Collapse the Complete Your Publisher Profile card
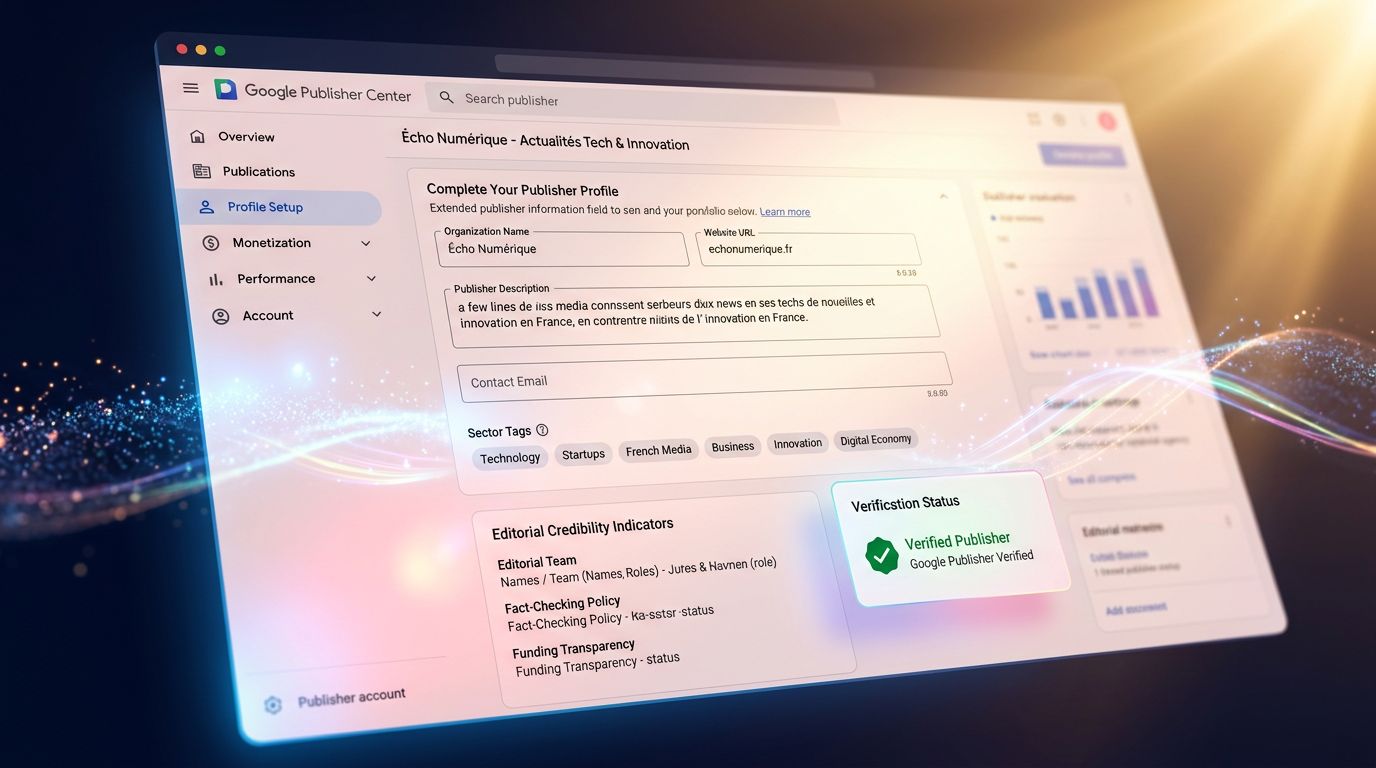Screen dimensions: 1376x768 (x=943, y=197)
